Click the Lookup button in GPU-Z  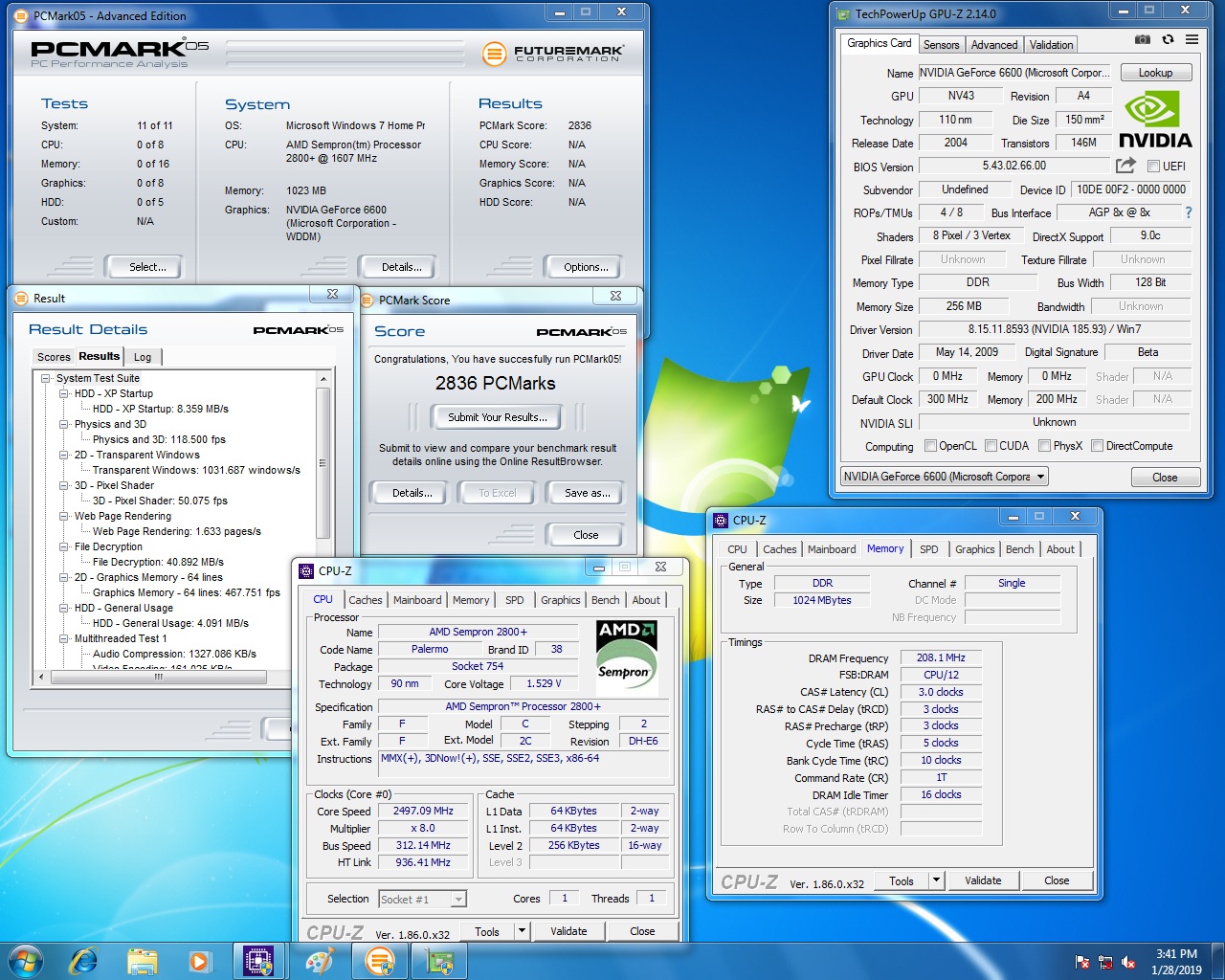coord(1155,73)
